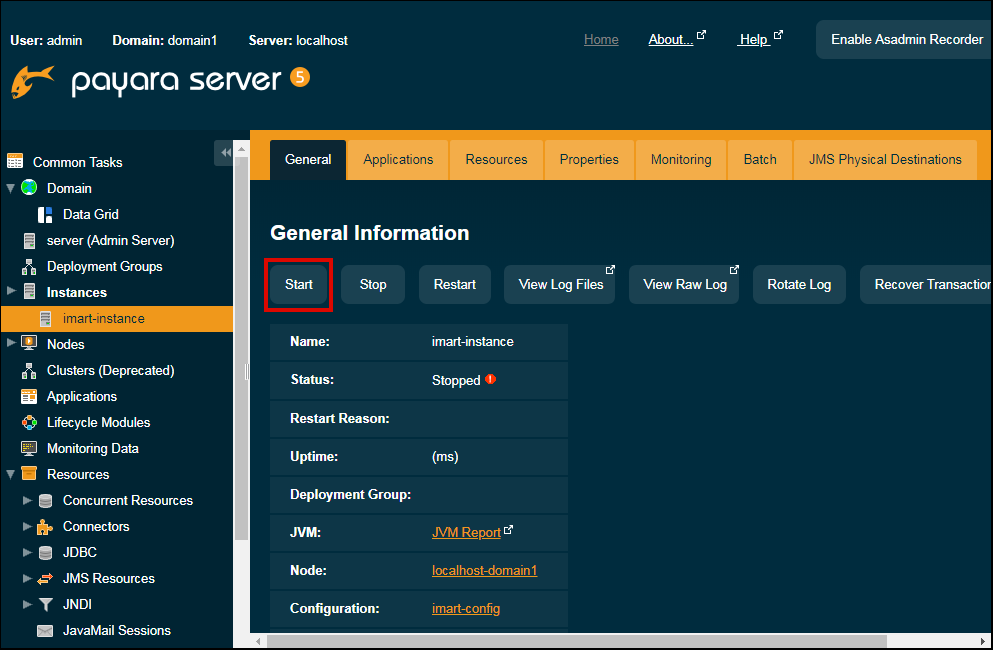Start the imart-instance server
993x650 pixels.
pos(298,284)
